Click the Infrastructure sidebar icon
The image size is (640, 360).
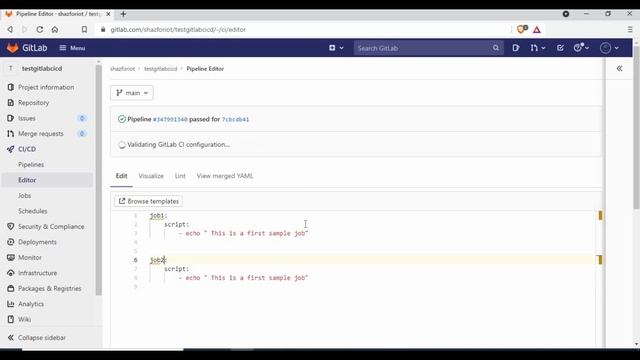[11, 273]
